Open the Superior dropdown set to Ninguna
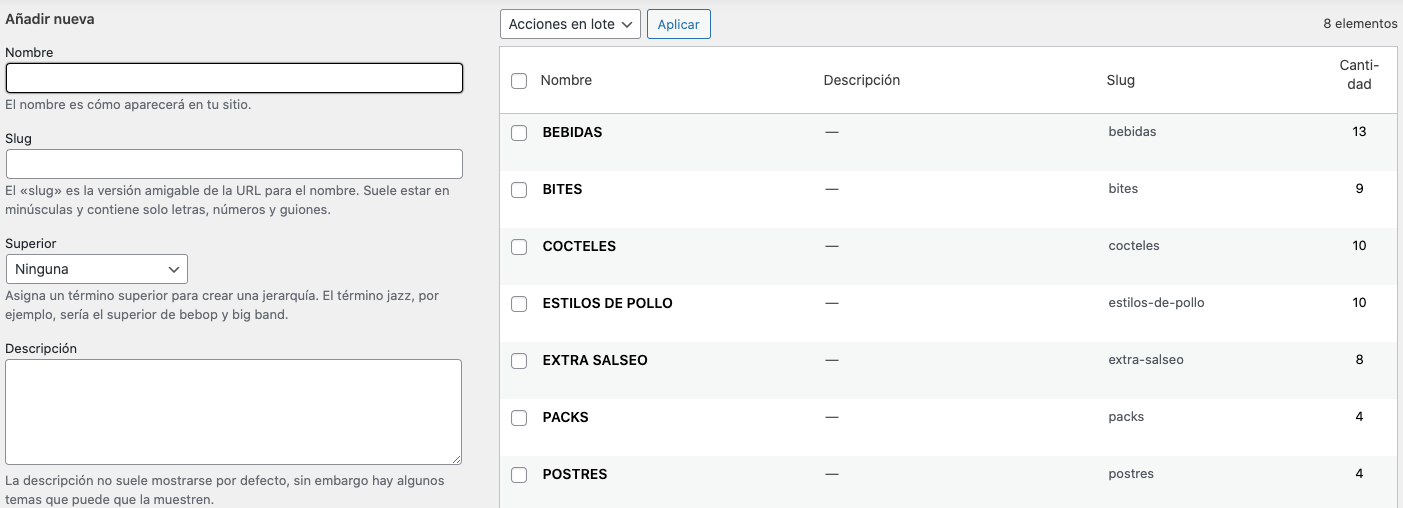 (97, 269)
